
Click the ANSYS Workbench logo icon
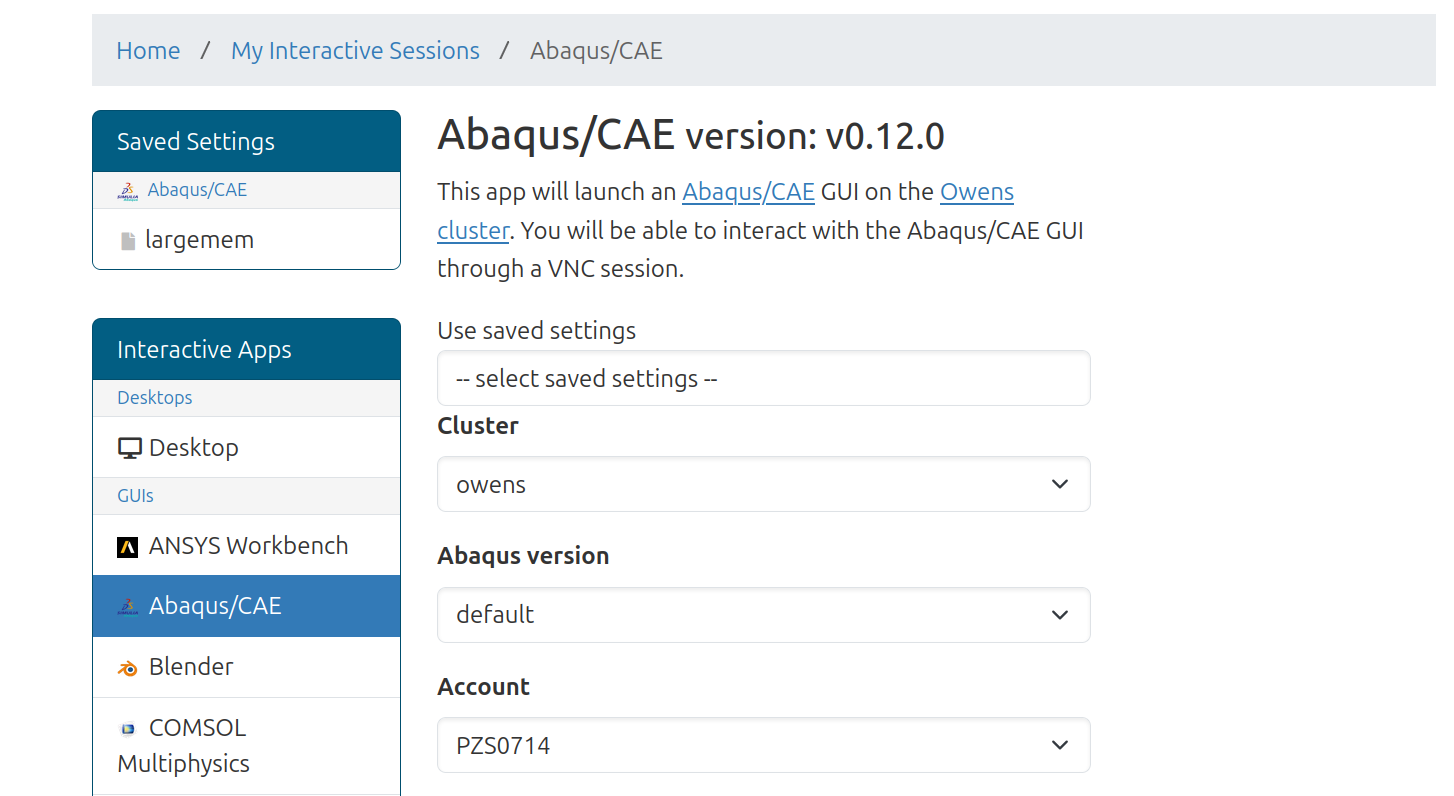tap(127, 547)
